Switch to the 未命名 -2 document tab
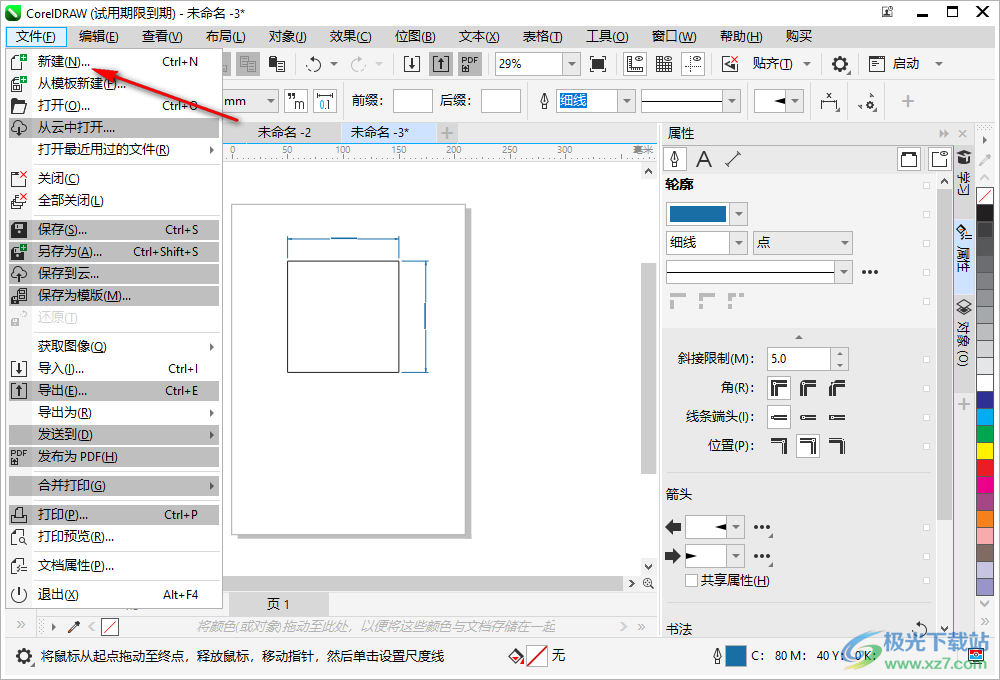This screenshot has width=1000, height=680. (284, 133)
